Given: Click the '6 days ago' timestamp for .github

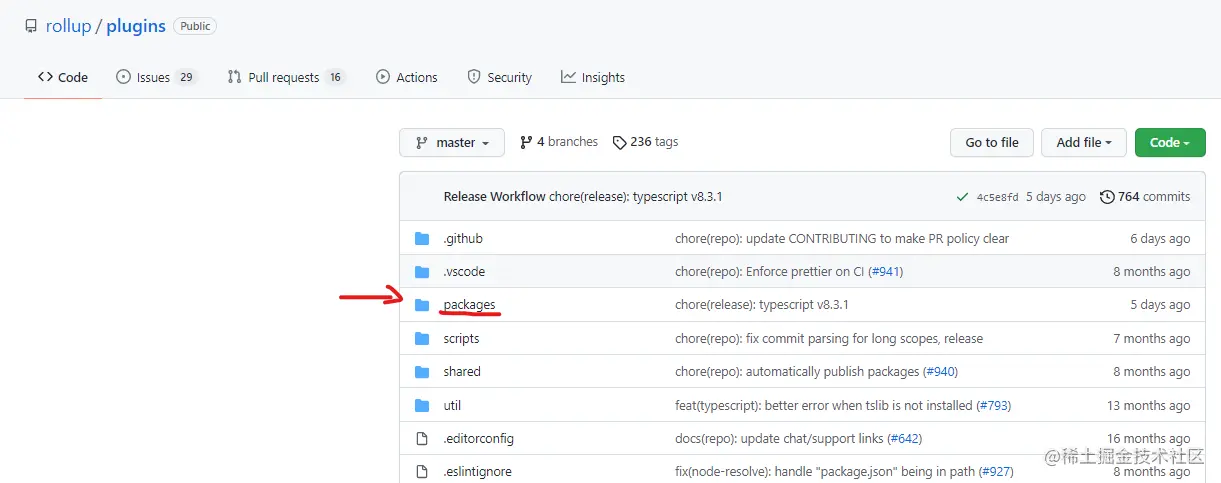Looking at the screenshot, I should pos(1160,239).
